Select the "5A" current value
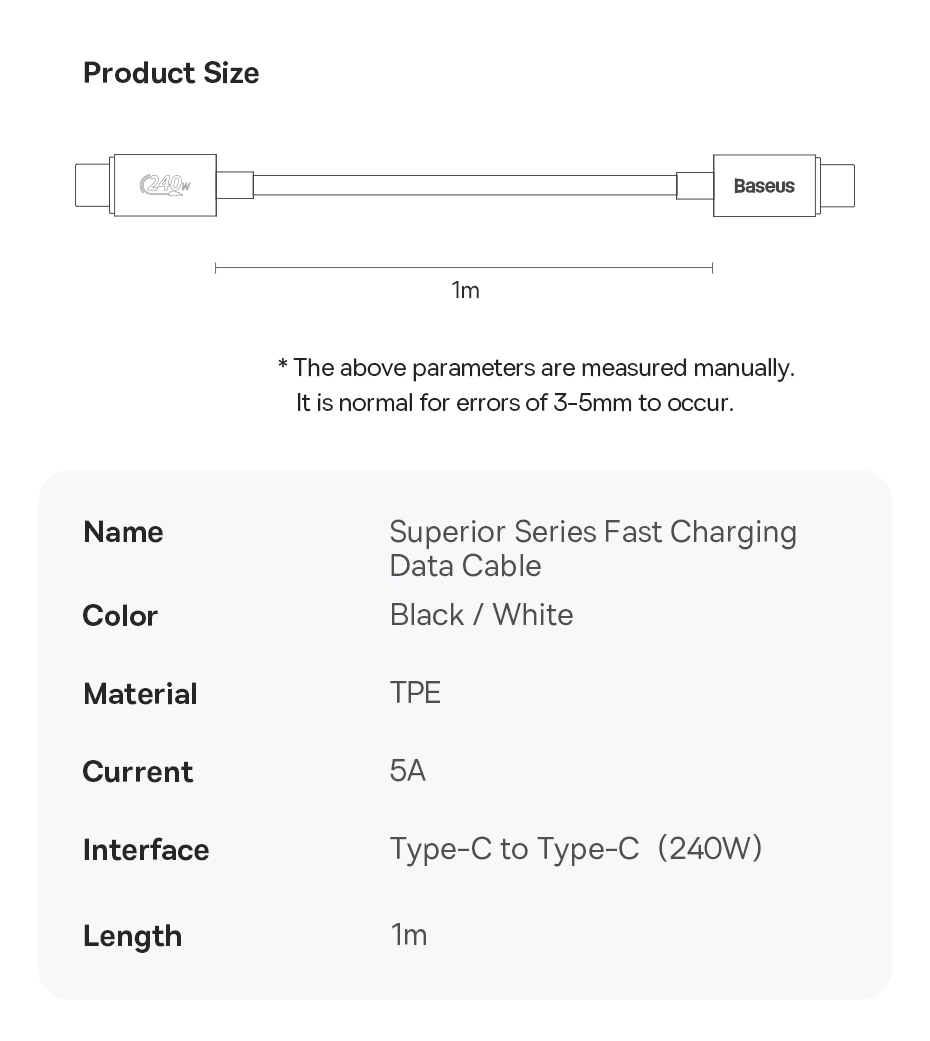Viewport: 930px width, 1041px height. pos(408,771)
